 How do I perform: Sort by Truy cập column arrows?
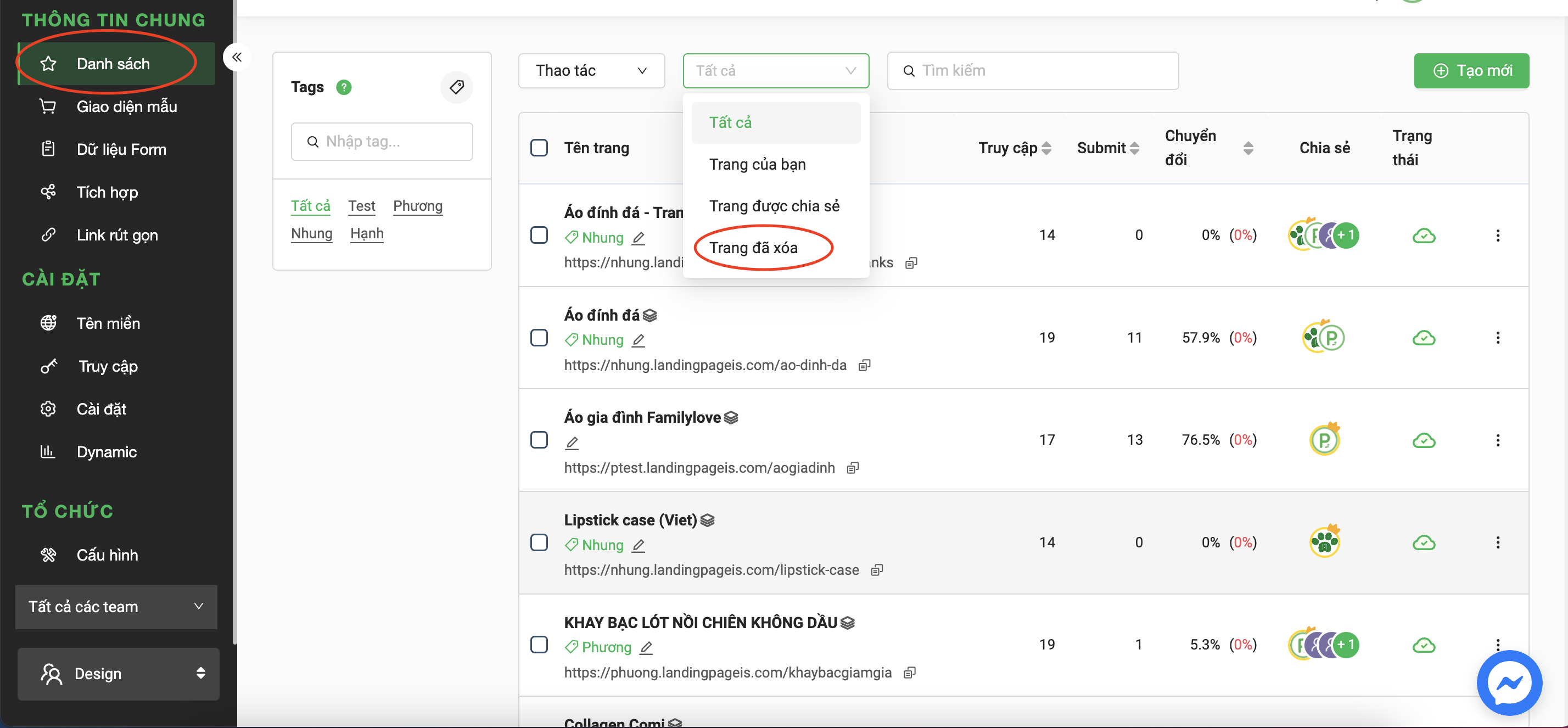click(x=1046, y=148)
